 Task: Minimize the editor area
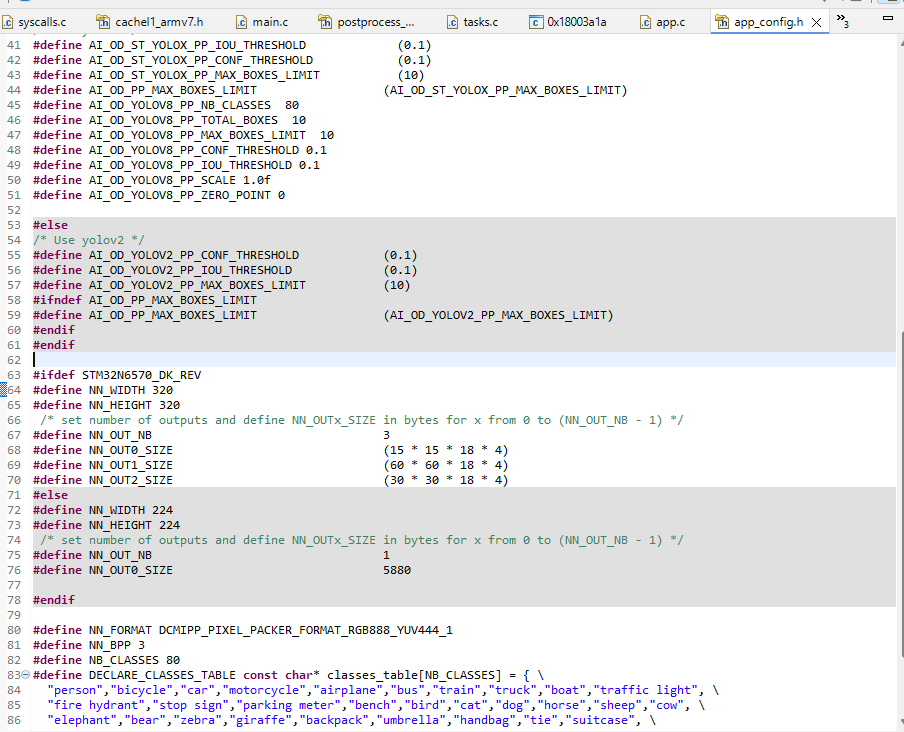pos(888,18)
